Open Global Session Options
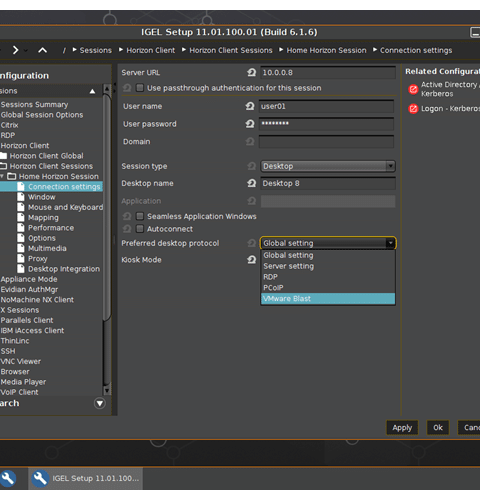480x495 pixels. [42, 115]
